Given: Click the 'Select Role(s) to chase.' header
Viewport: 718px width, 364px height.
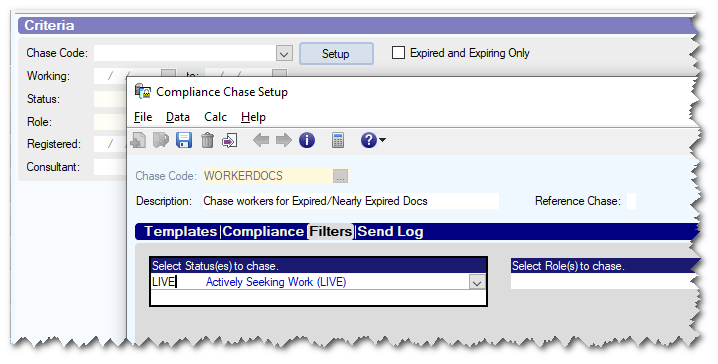Looking at the screenshot, I should tap(605, 266).
